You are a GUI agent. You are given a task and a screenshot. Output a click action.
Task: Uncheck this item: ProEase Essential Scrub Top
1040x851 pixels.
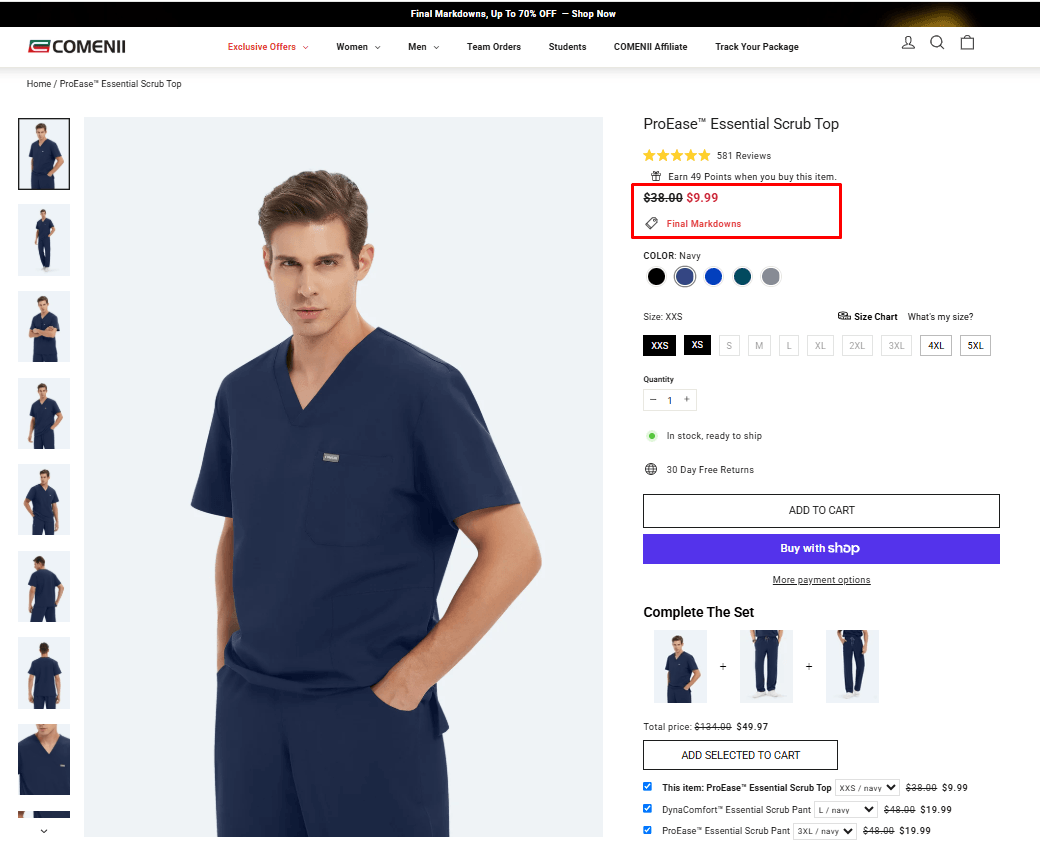click(647, 786)
